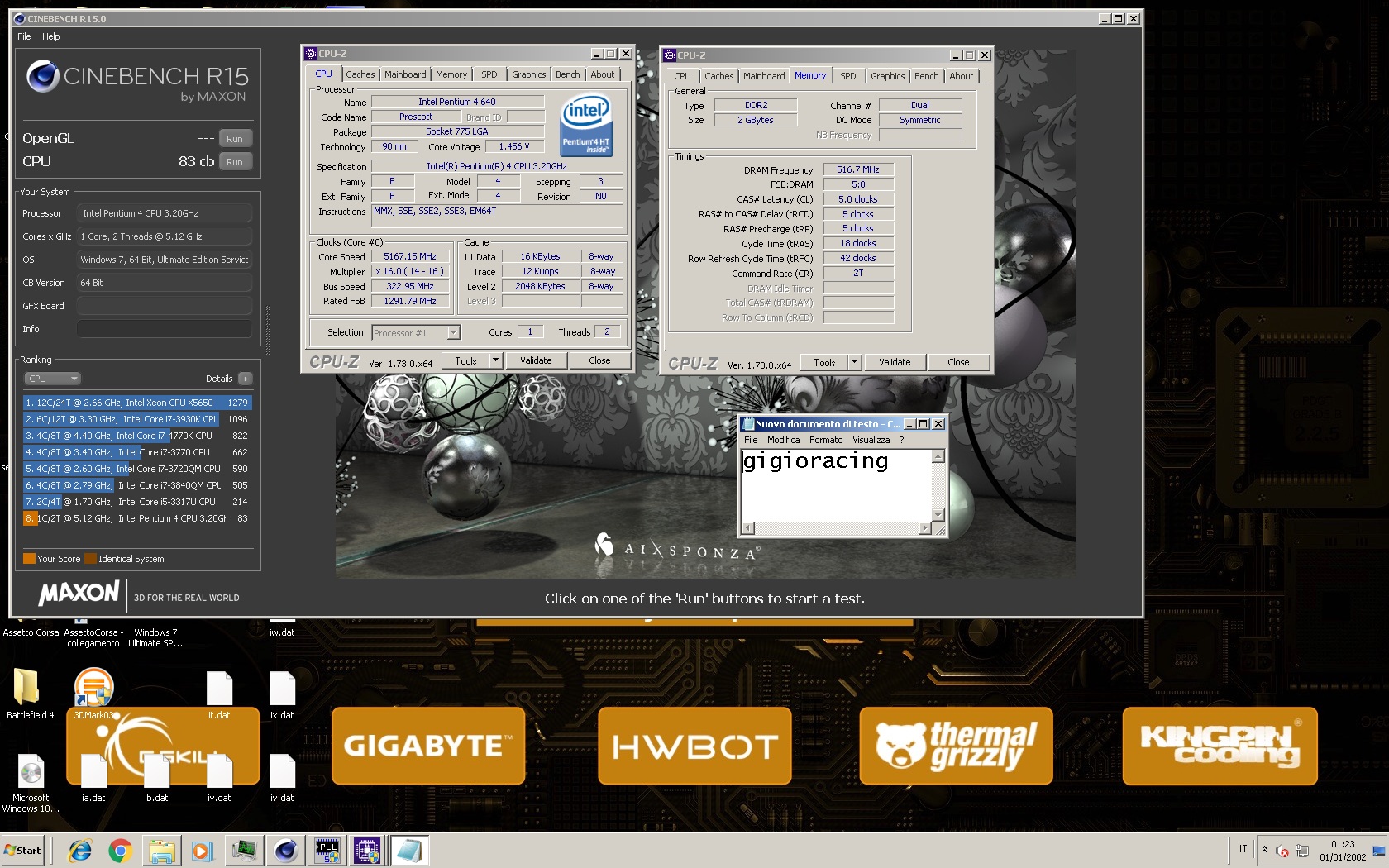Switch to Mainboard tab in left CPU-Z
1389x868 pixels.
pos(405,74)
